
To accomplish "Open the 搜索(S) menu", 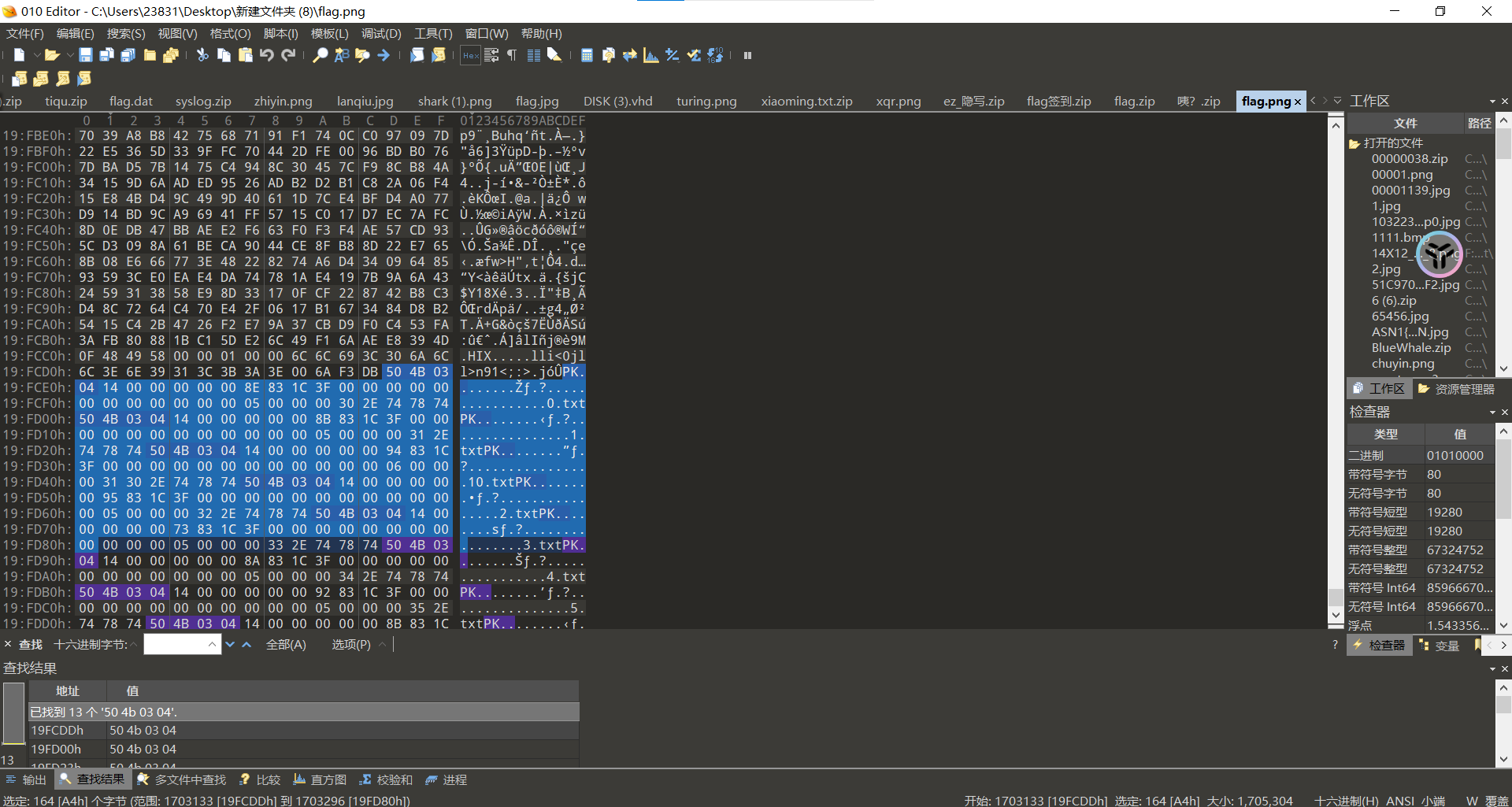I will coord(126,34).
